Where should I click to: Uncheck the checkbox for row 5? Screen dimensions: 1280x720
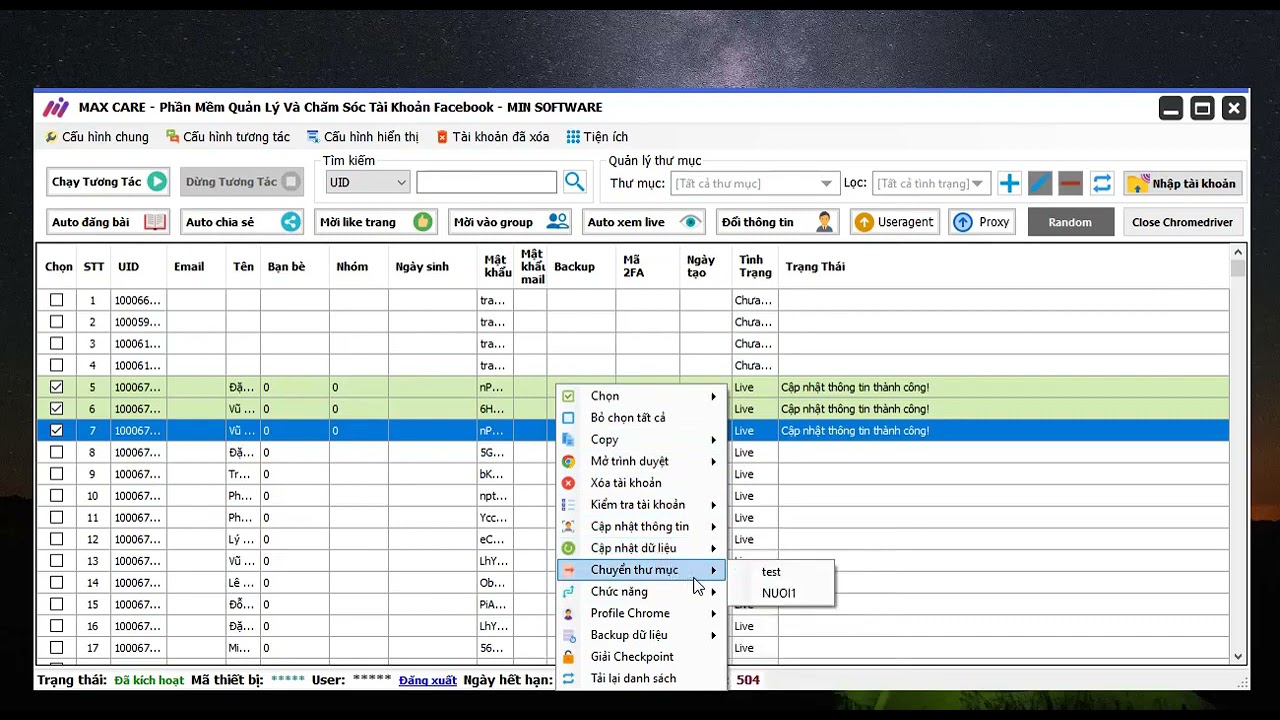pos(57,387)
